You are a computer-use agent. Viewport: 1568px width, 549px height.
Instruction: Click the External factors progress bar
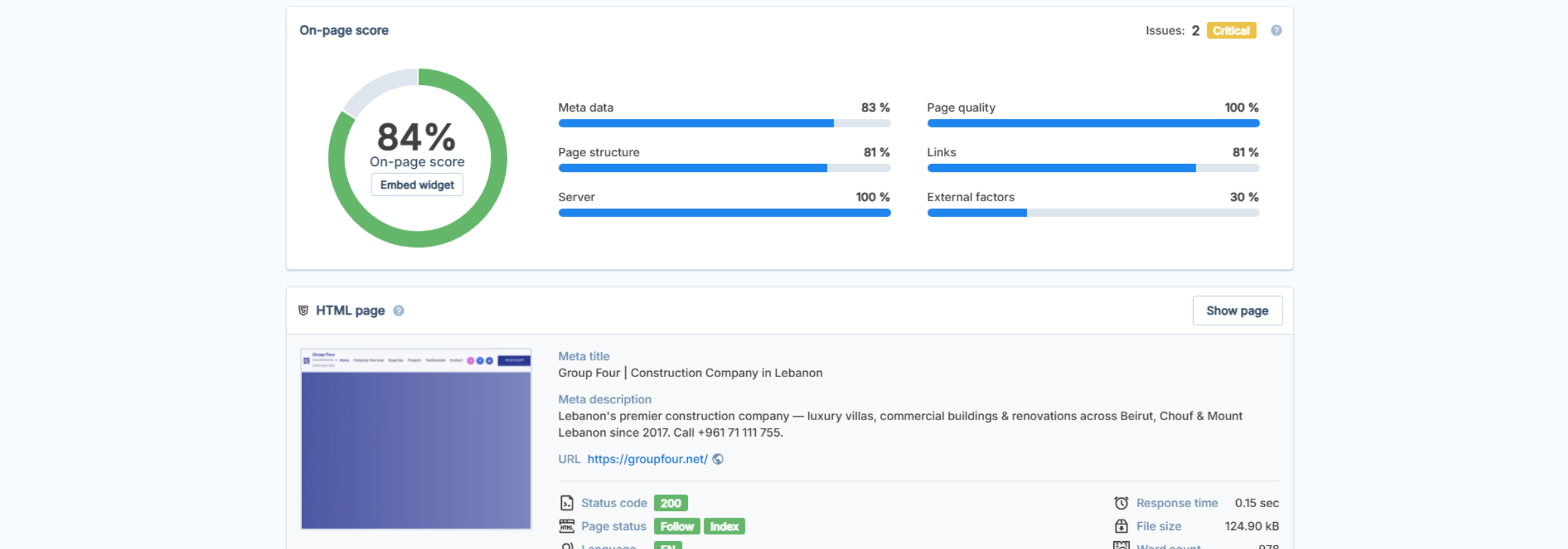(x=1093, y=212)
